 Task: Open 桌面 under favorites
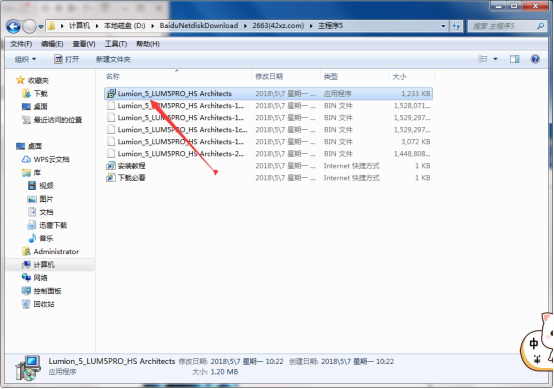click(35, 106)
